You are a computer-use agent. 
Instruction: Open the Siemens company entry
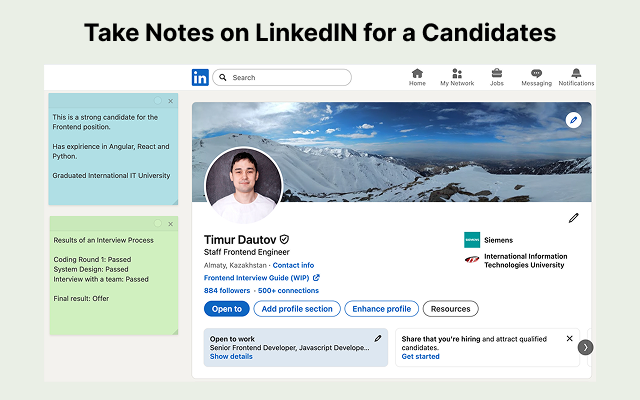[489, 240]
